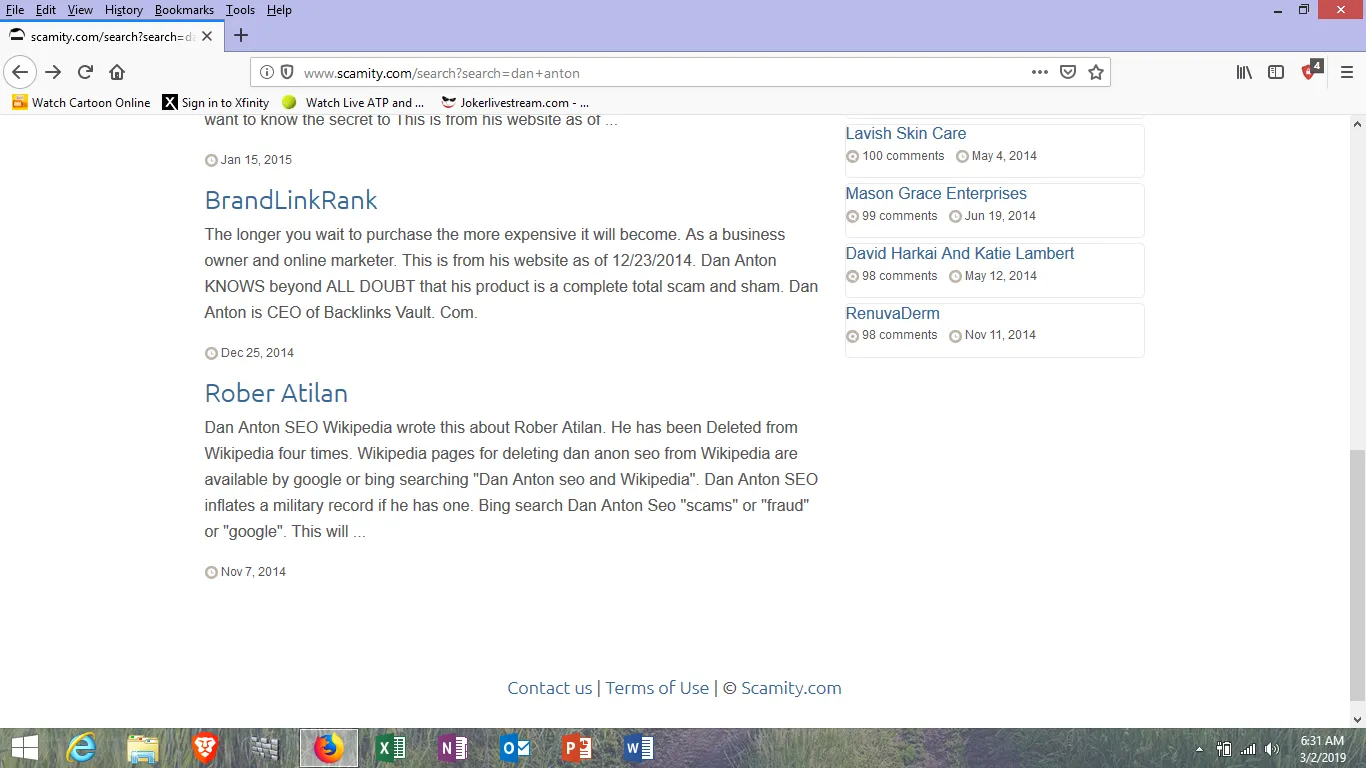This screenshot has width=1366, height=768.
Task: Bookmark this page with the star
Action: pyautogui.click(x=1096, y=72)
